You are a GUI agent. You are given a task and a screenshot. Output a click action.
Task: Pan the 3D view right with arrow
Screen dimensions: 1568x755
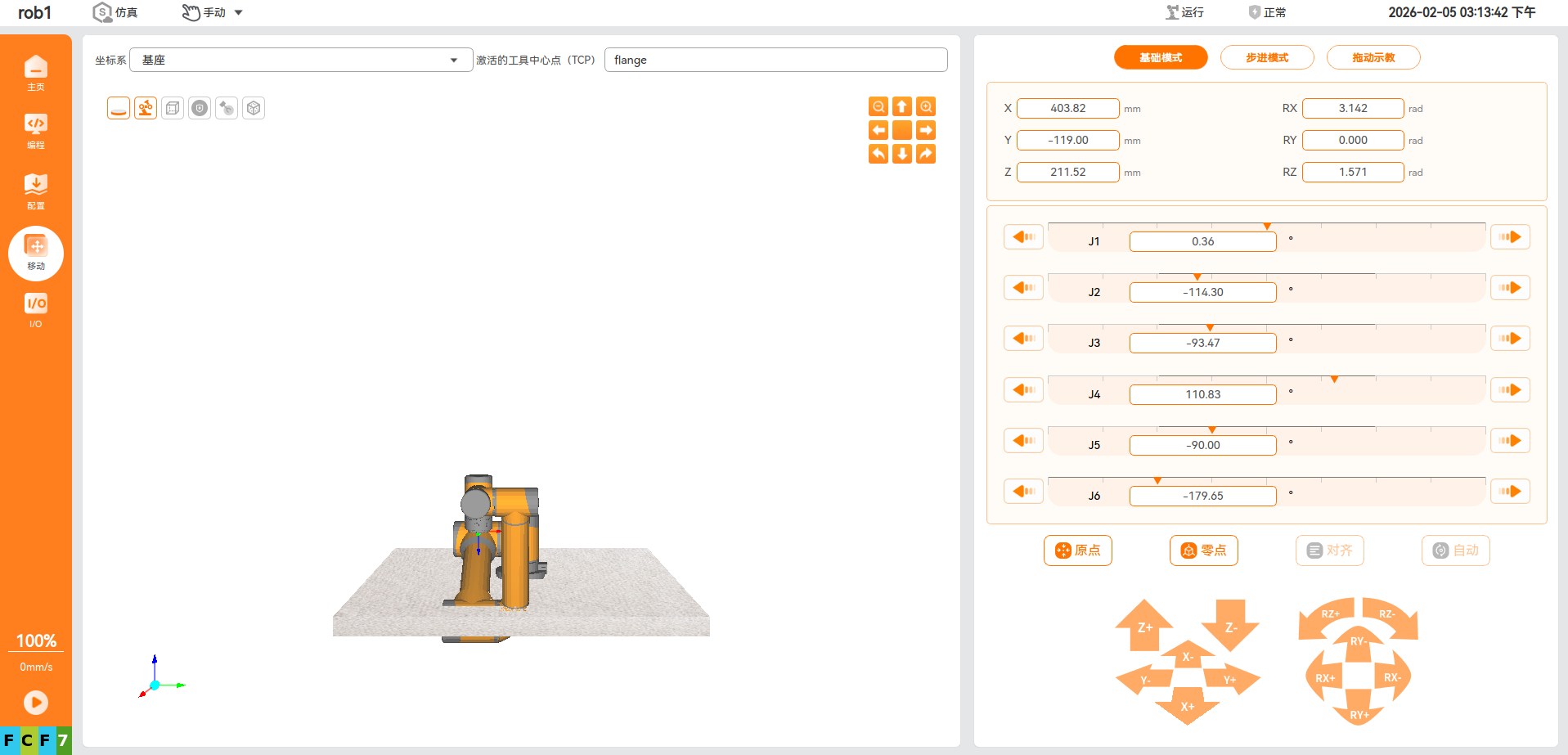[x=926, y=130]
